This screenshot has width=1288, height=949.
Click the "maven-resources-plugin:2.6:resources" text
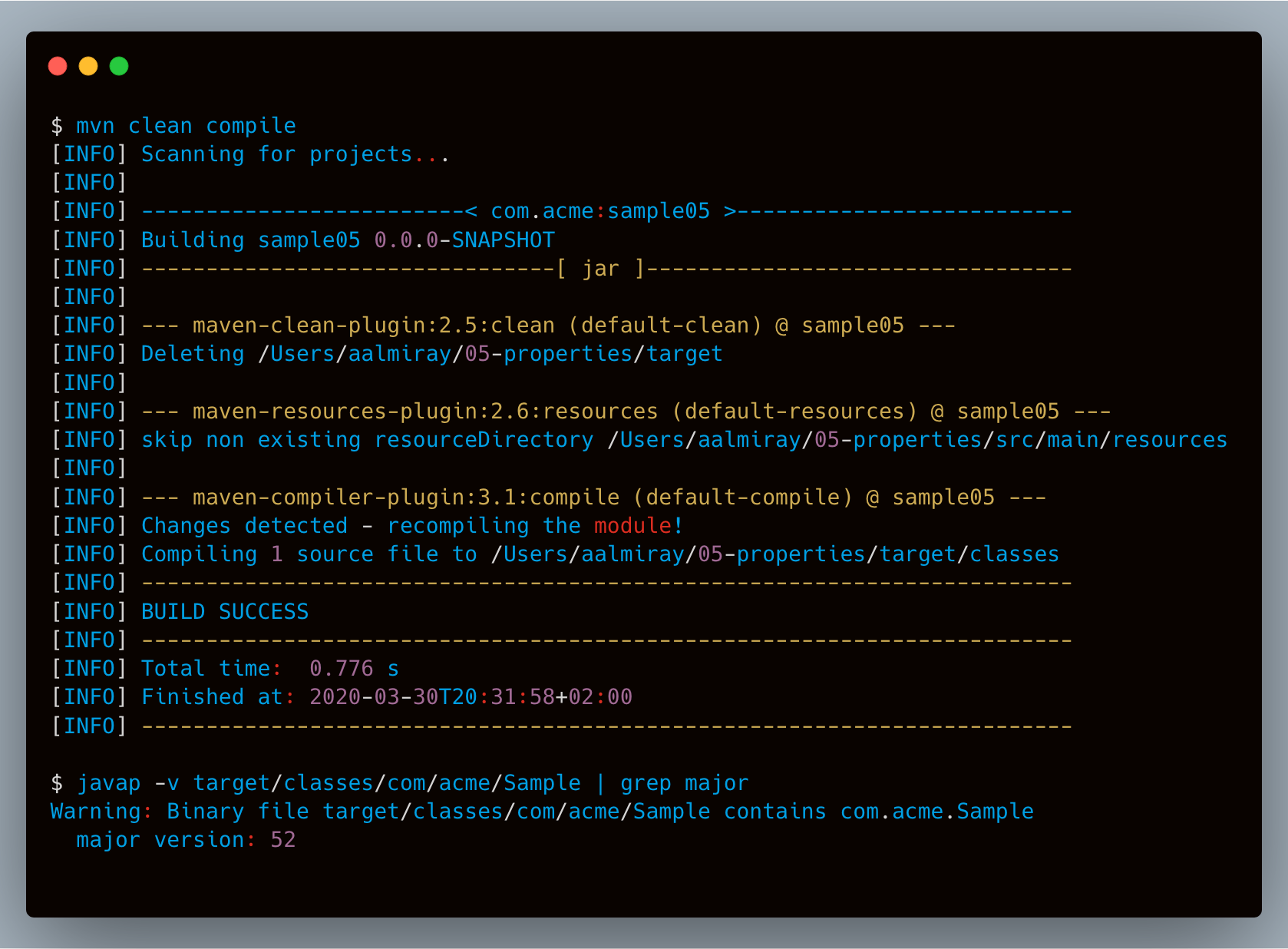tap(424, 412)
